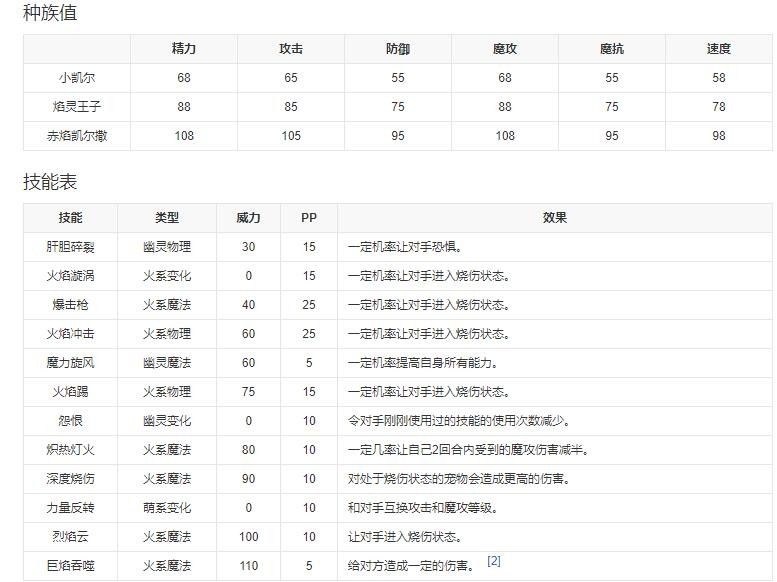Click the 烈焰云 skill name
The image size is (777, 582).
[x=71, y=537]
